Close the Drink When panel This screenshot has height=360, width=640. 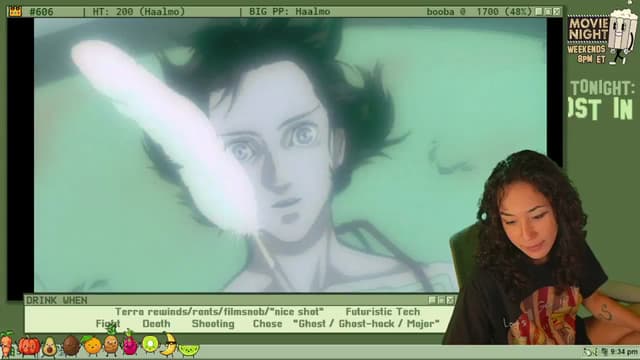click(x=451, y=300)
